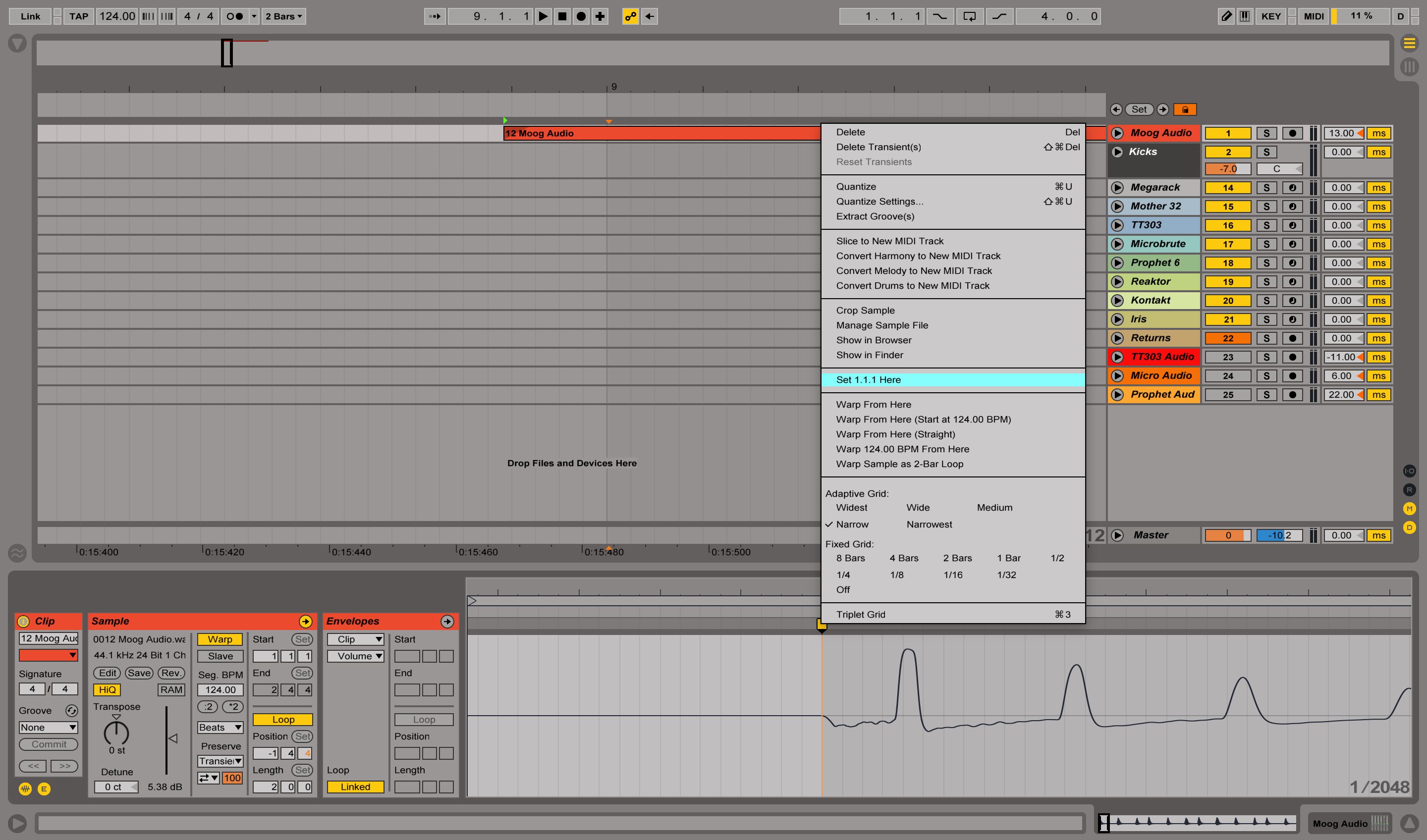Screen dimensions: 1427x840
Task: Choose Quantize Settings from context menu
Action: point(953,202)
